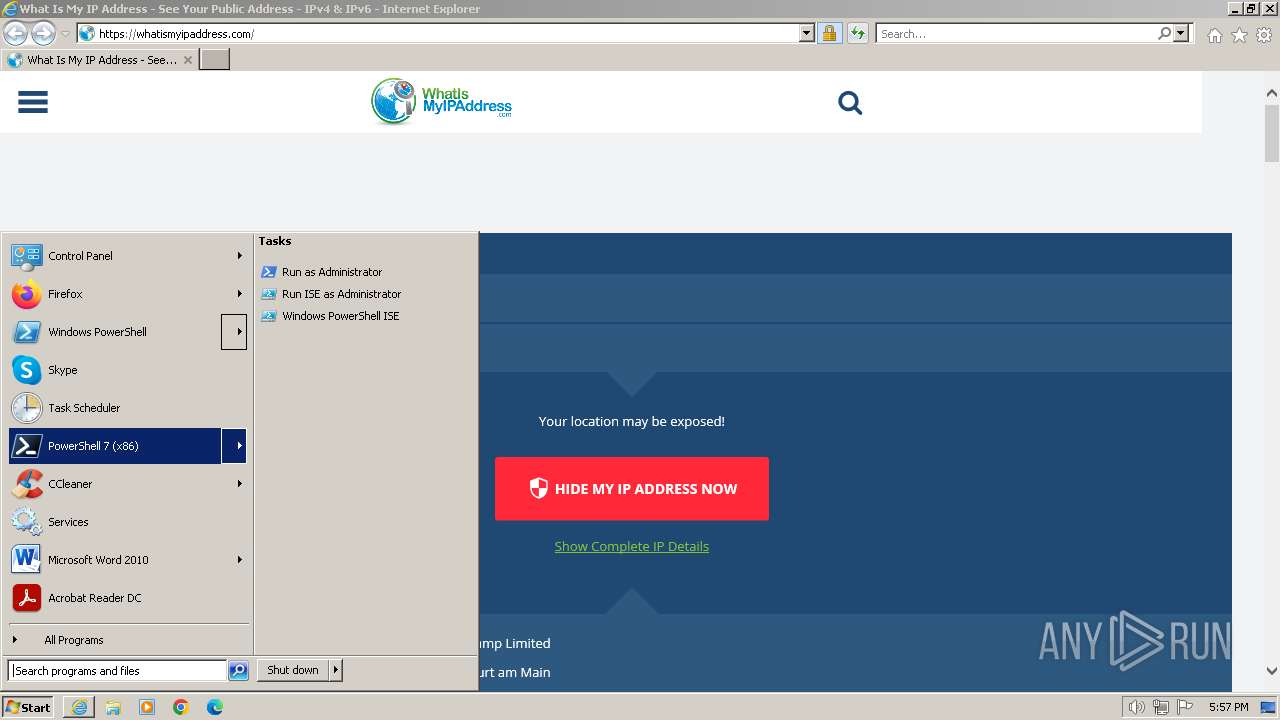Open Shut down options arrow
This screenshot has width=1280, height=720.
[335, 670]
